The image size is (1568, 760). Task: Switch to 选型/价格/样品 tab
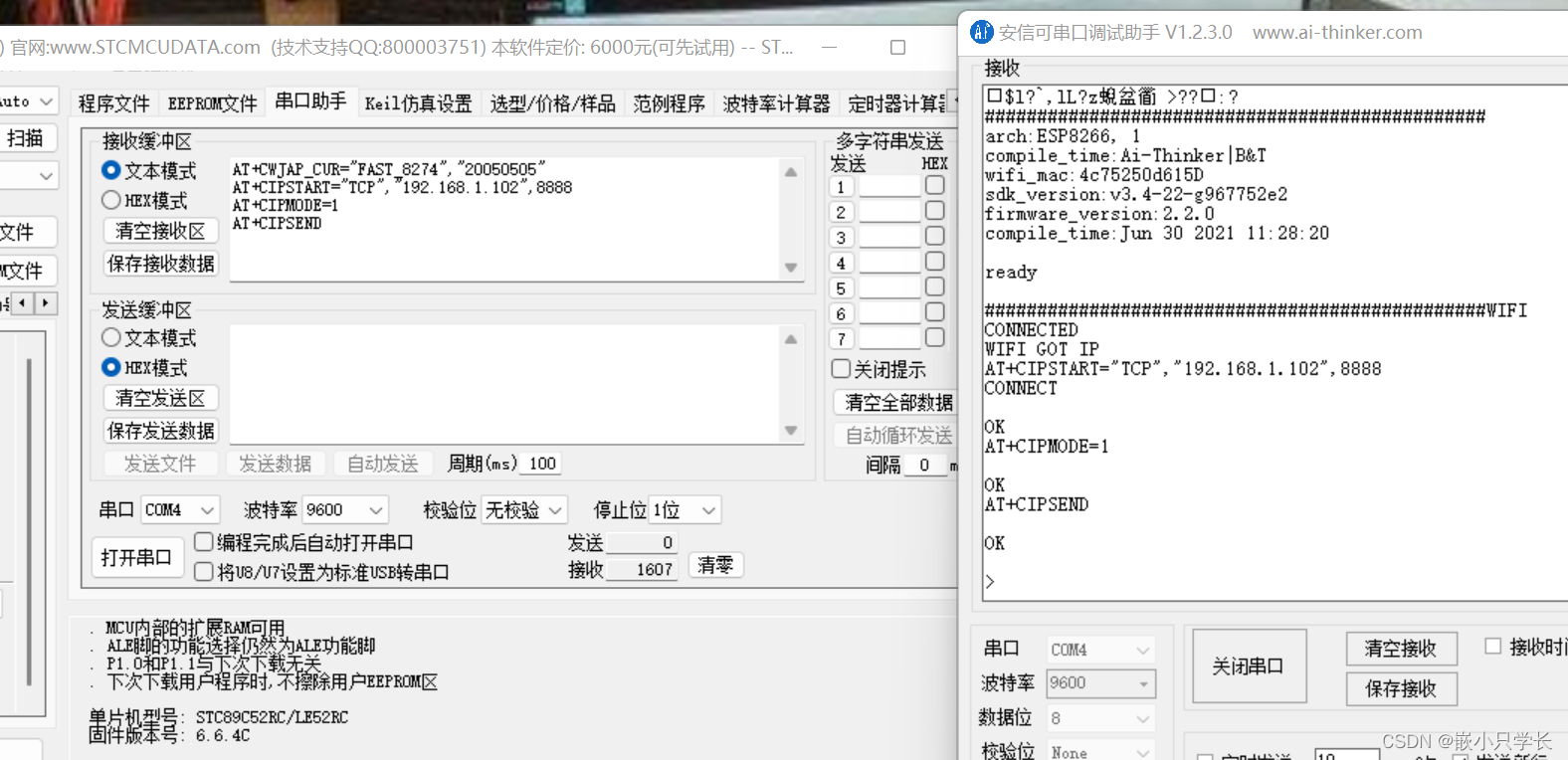[552, 103]
